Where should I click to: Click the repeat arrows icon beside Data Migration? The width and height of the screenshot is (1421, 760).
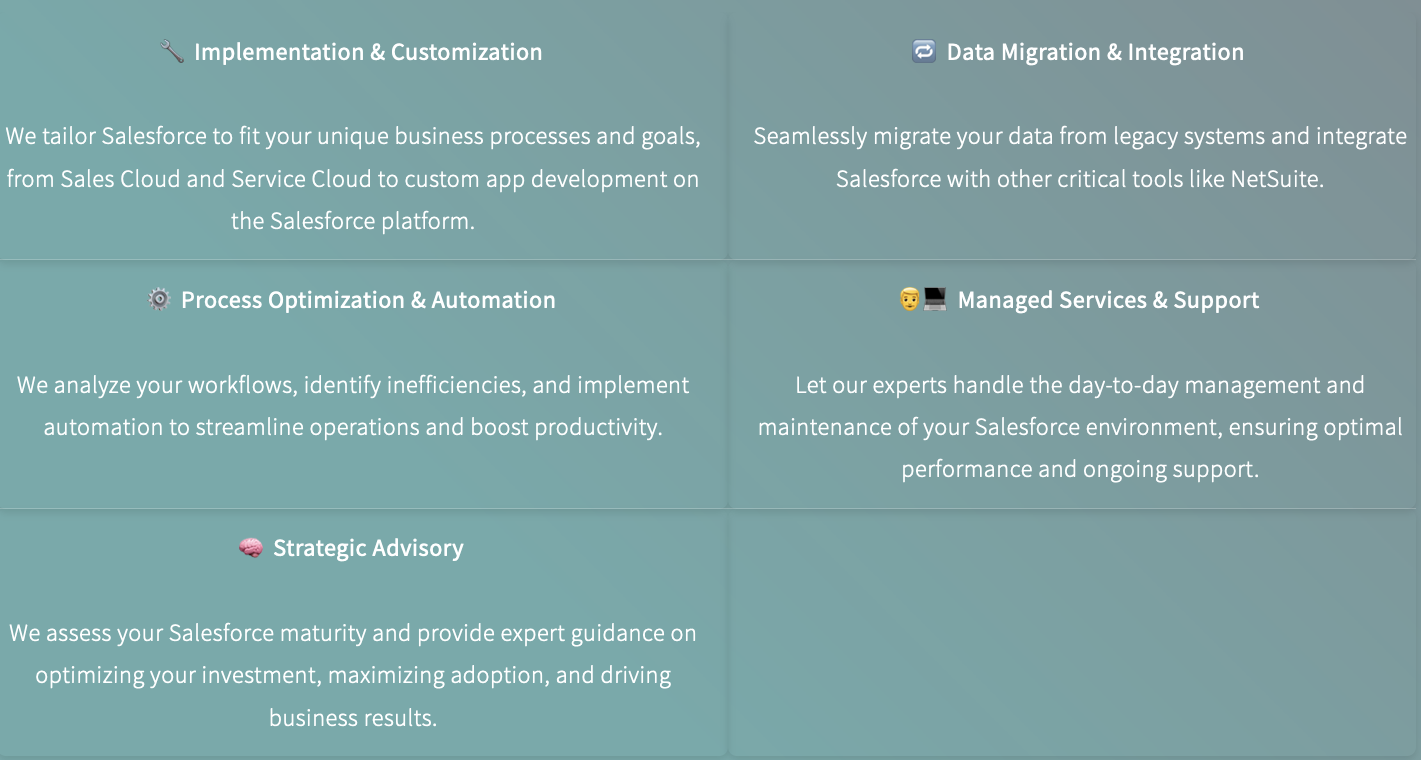[x=924, y=52]
